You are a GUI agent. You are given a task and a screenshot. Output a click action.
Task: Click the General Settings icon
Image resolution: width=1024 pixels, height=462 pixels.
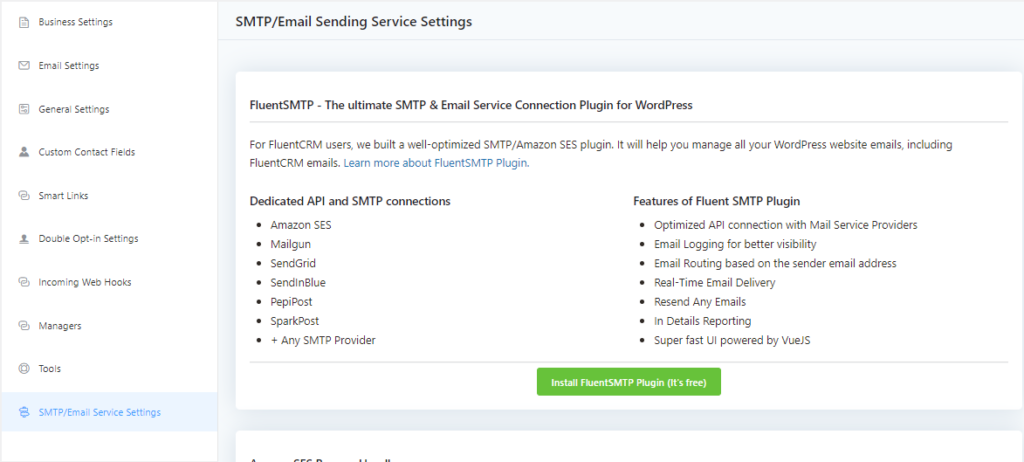[x=24, y=109]
